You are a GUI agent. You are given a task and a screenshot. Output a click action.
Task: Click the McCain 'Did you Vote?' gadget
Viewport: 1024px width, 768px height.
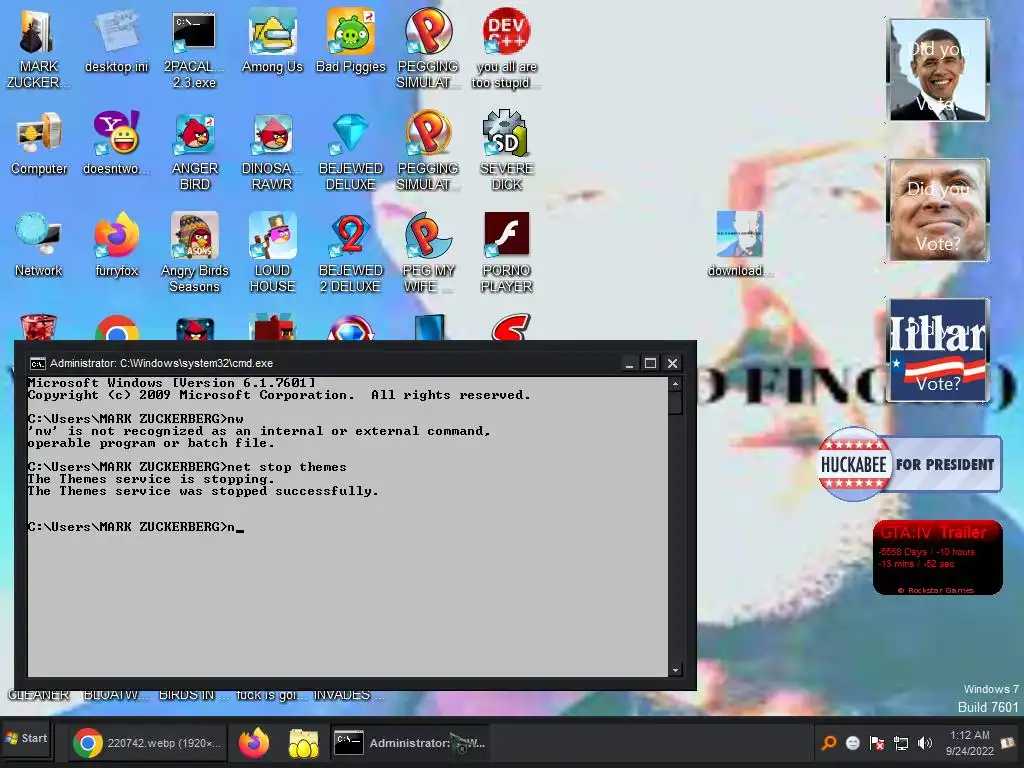coord(937,210)
